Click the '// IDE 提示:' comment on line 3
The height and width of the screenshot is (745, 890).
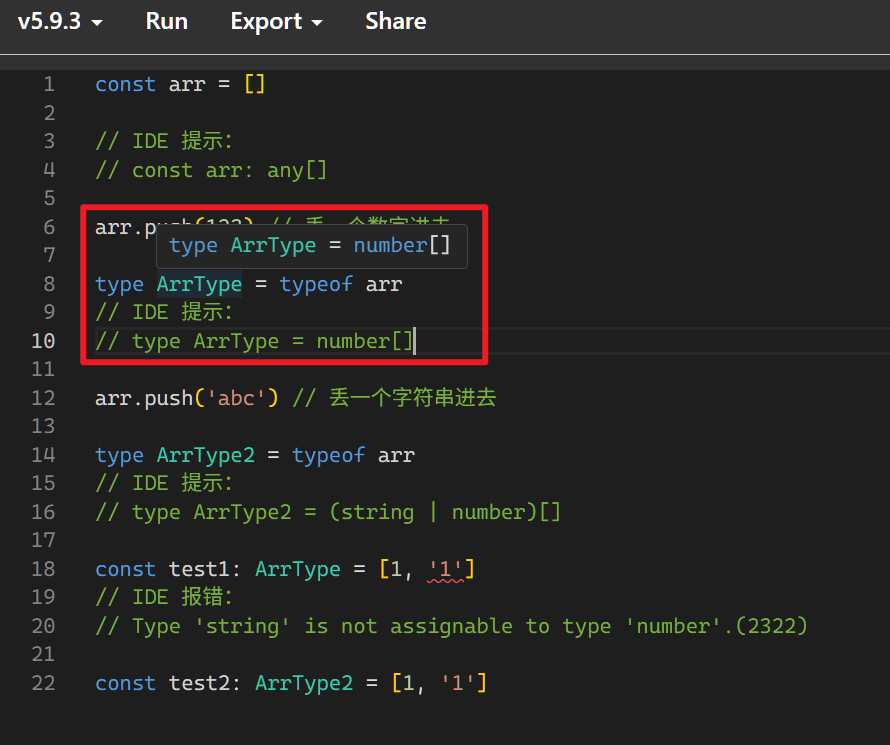(164, 141)
